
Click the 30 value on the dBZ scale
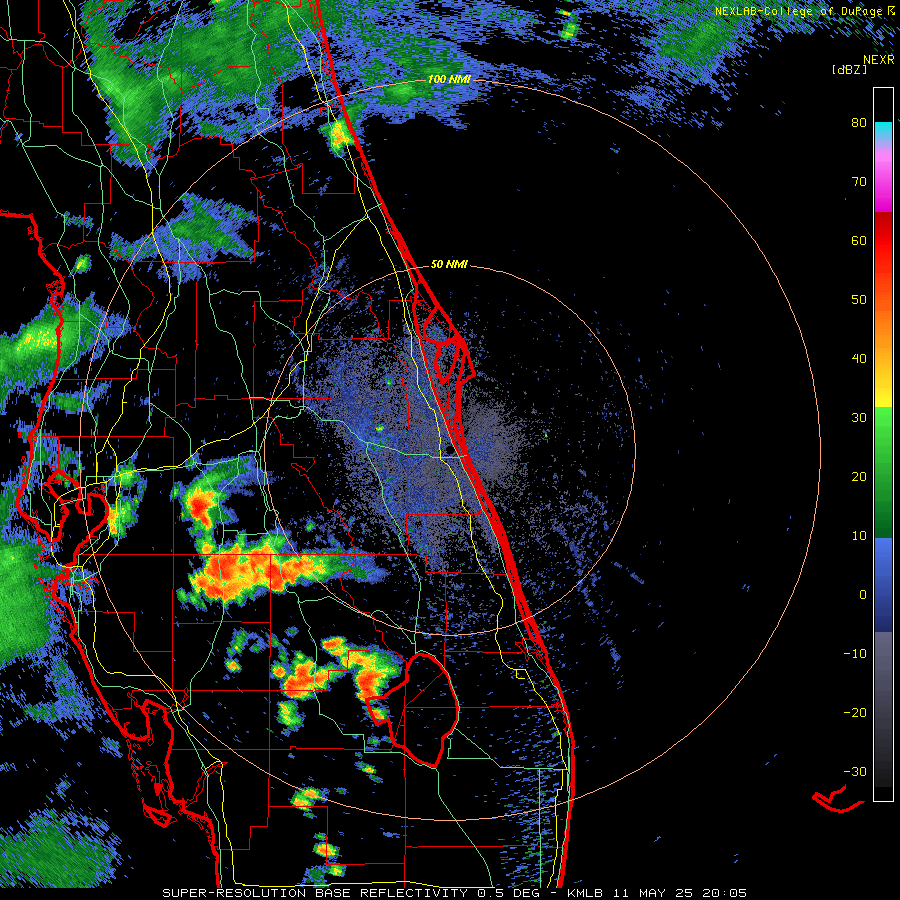click(x=859, y=418)
